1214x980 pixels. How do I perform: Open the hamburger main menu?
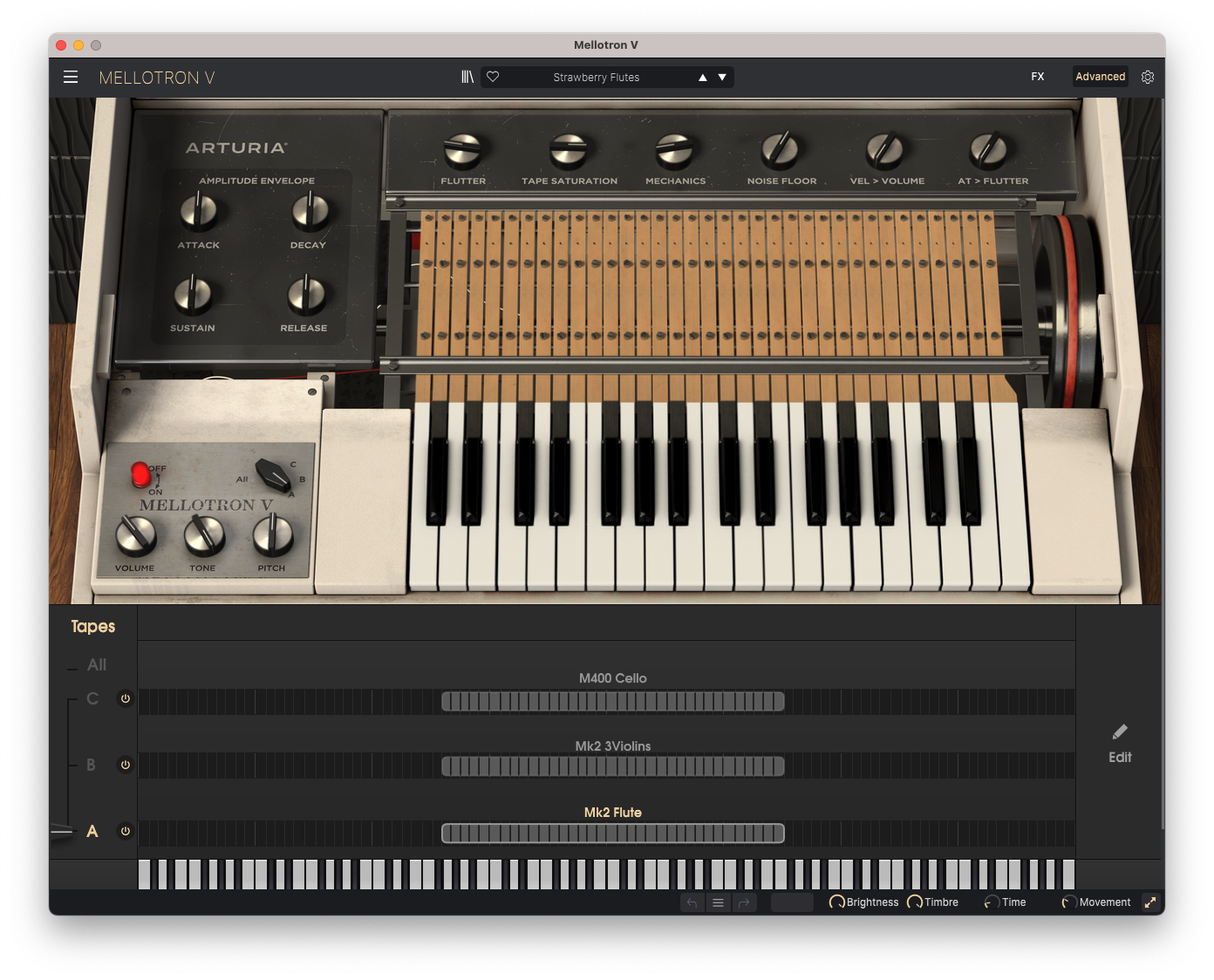pos(71,77)
